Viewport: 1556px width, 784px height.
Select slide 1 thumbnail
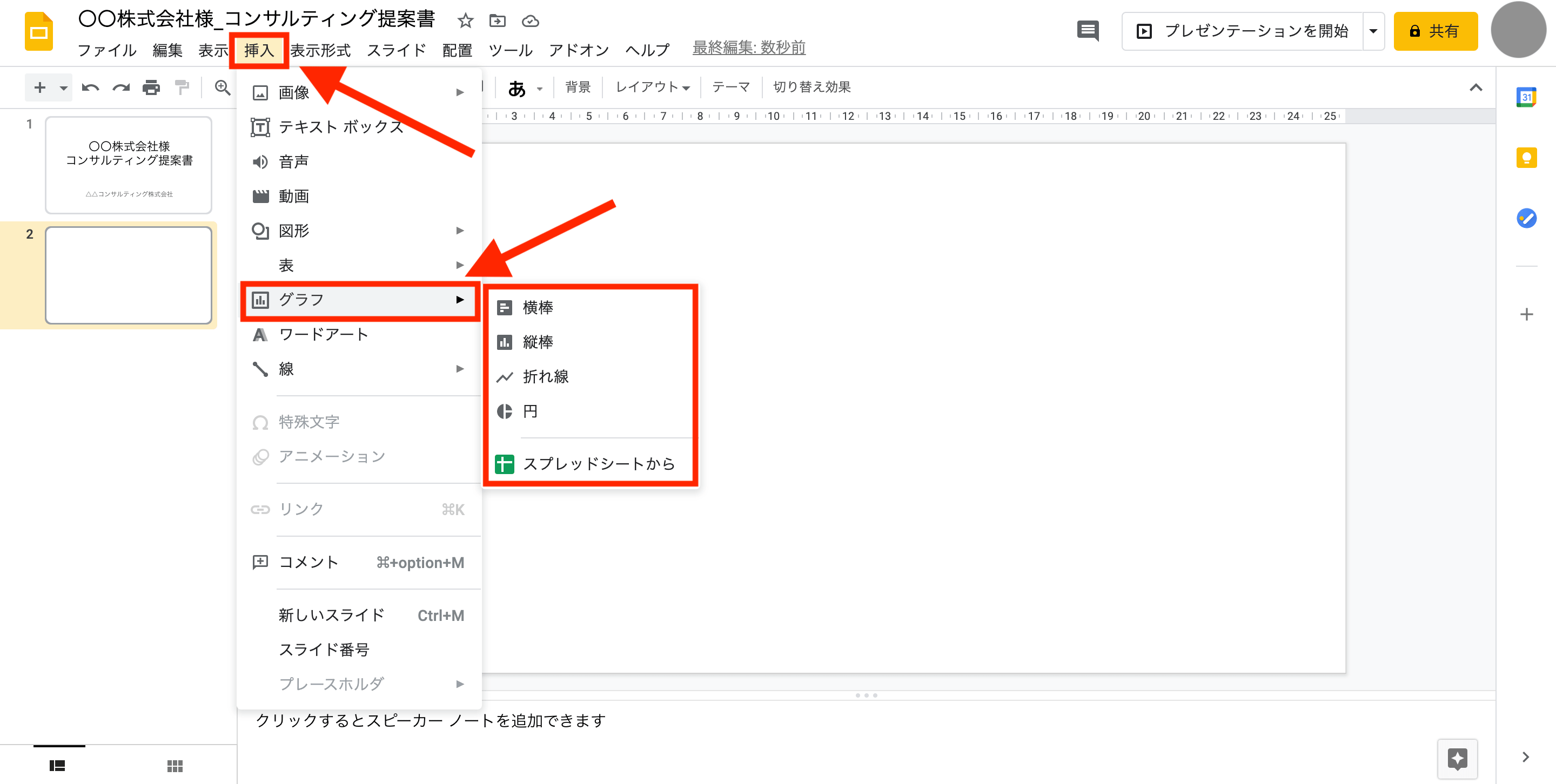[x=129, y=165]
